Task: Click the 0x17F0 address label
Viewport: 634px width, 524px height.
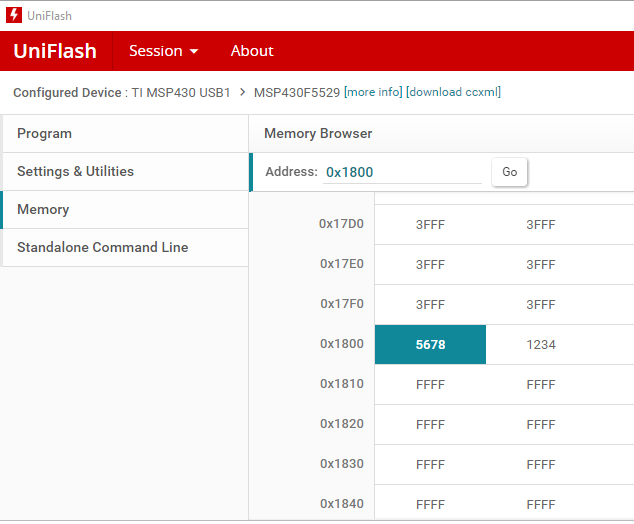Action: [x=342, y=304]
